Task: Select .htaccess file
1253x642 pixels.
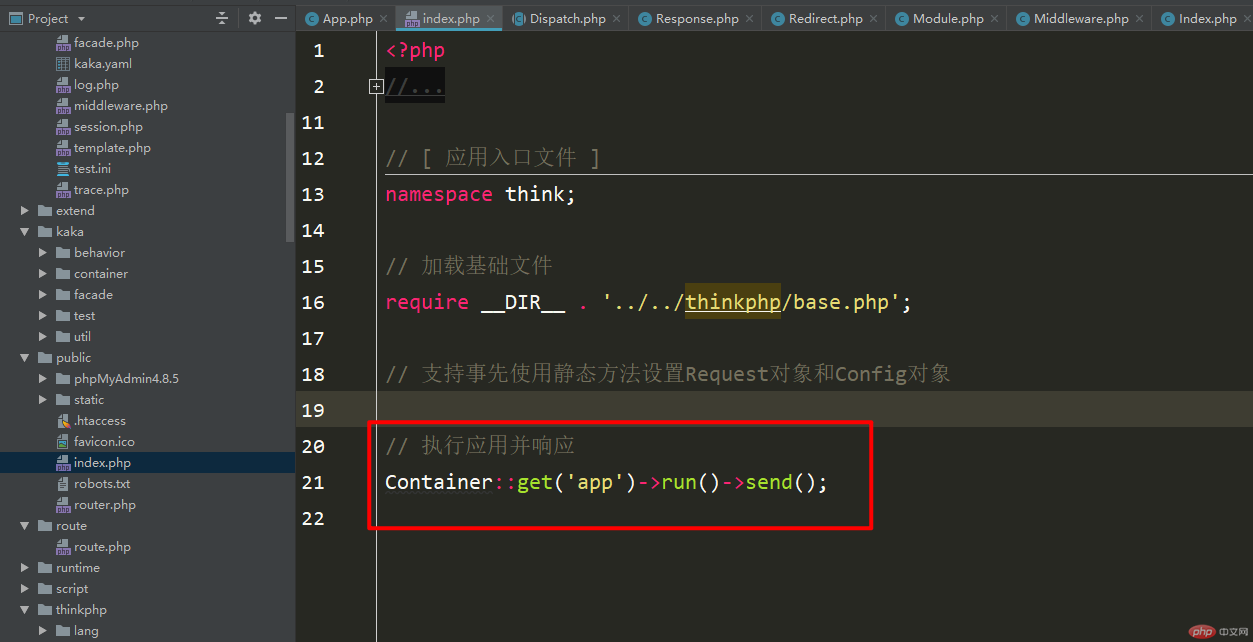Action: (99, 421)
